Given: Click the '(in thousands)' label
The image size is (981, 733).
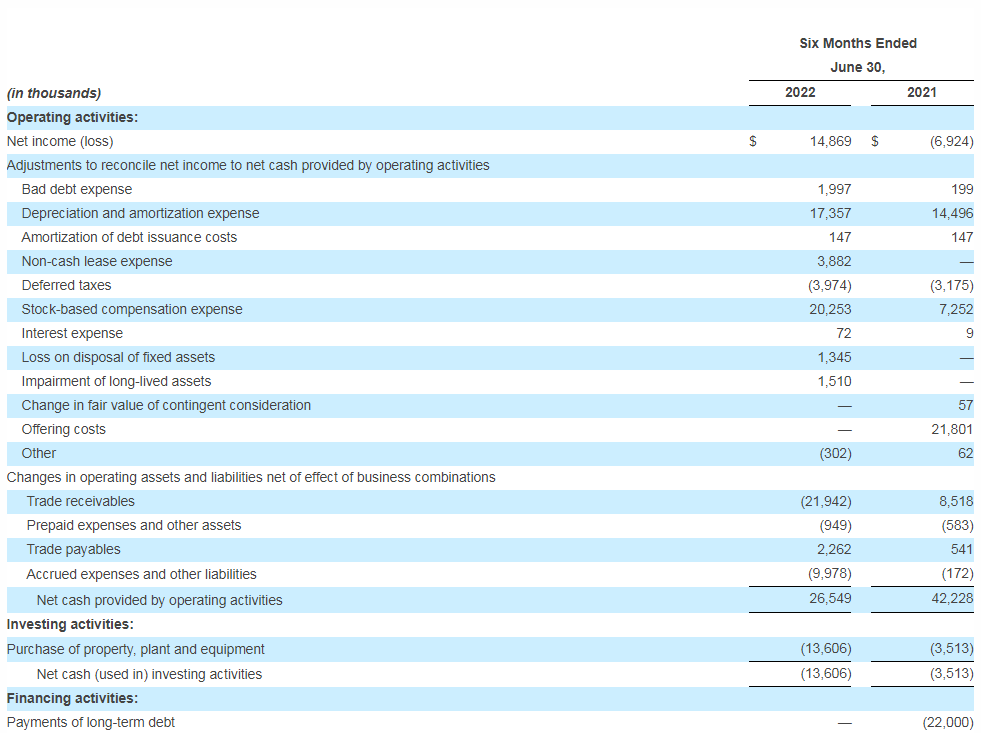Looking at the screenshot, I should click(x=54, y=93).
